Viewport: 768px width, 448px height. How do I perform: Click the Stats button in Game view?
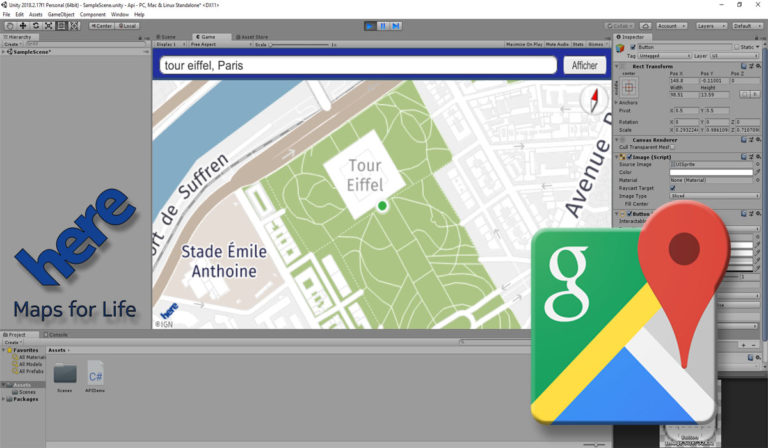(578, 44)
